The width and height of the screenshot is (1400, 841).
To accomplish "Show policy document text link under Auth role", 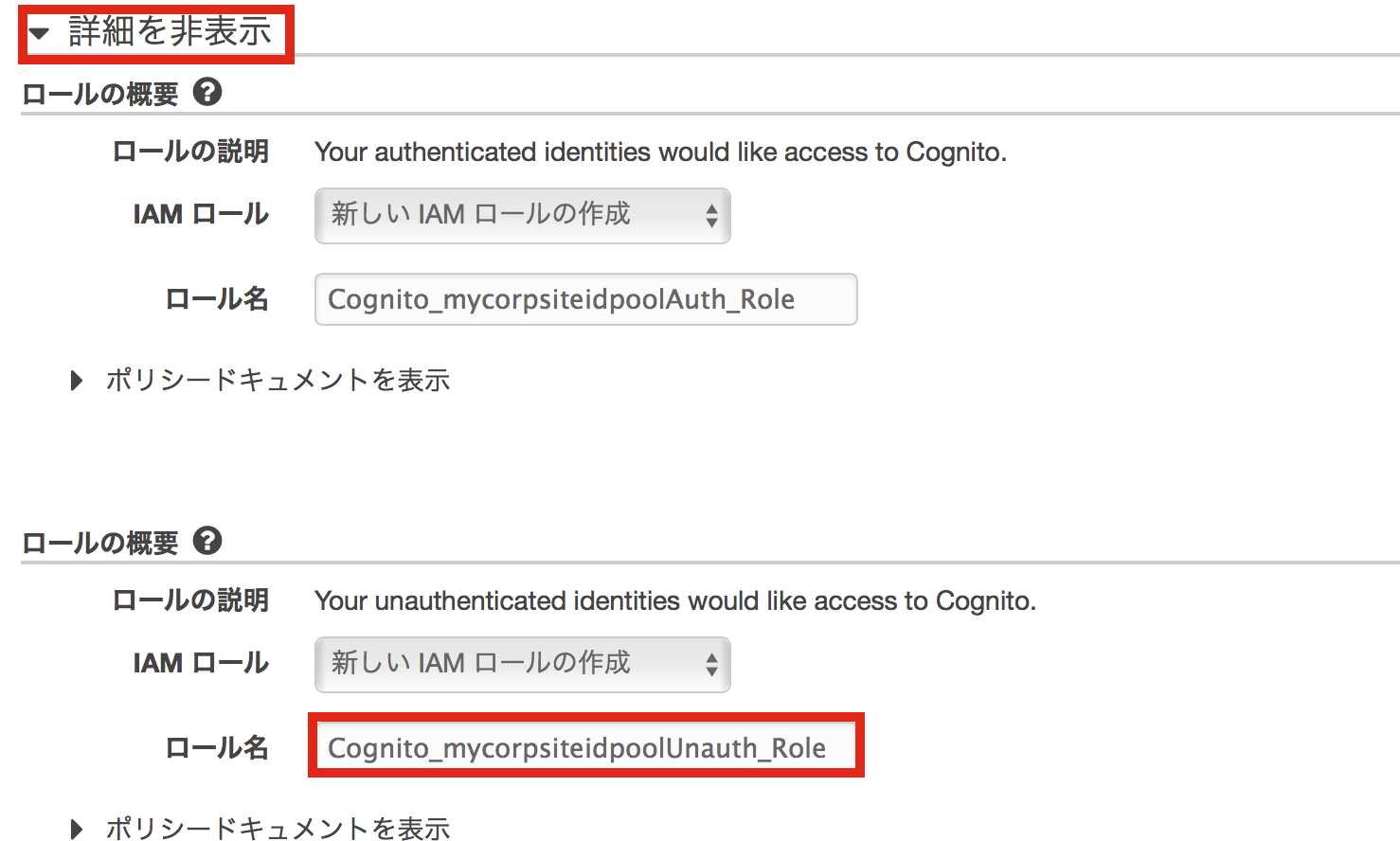I will click(278, 381).
